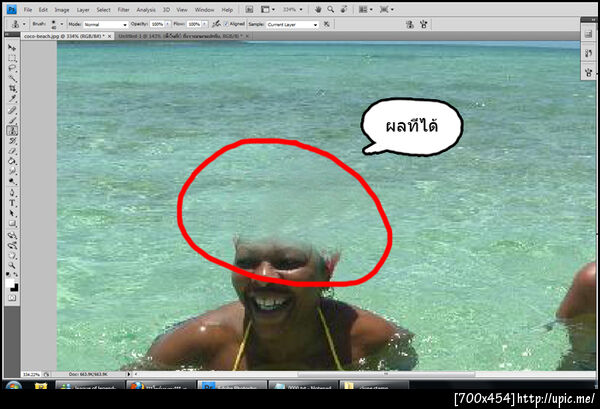Viewport: 600px width, 409px height.
Task: Click the Opacity value field
Action: tap(157, 24)
